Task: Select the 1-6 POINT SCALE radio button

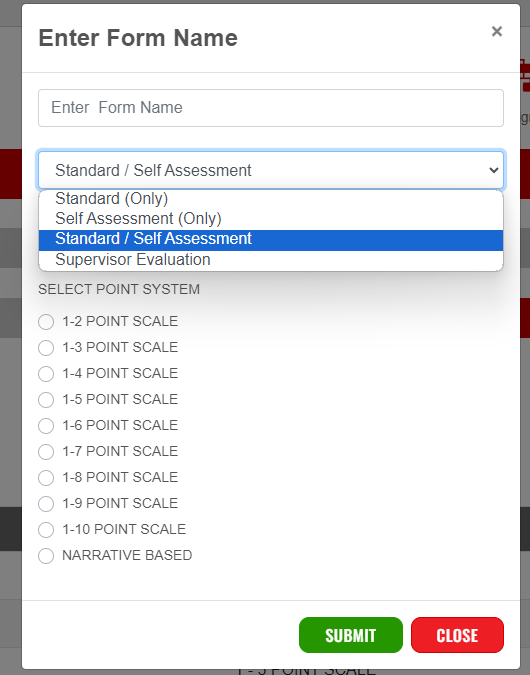Action: tap(46, 426)
